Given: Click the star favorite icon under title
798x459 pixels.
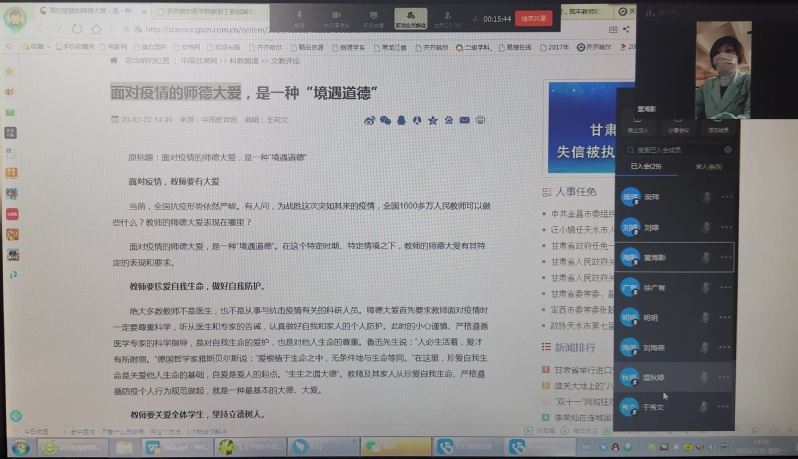Looking at the screenshot, I should tap(433, 120).
